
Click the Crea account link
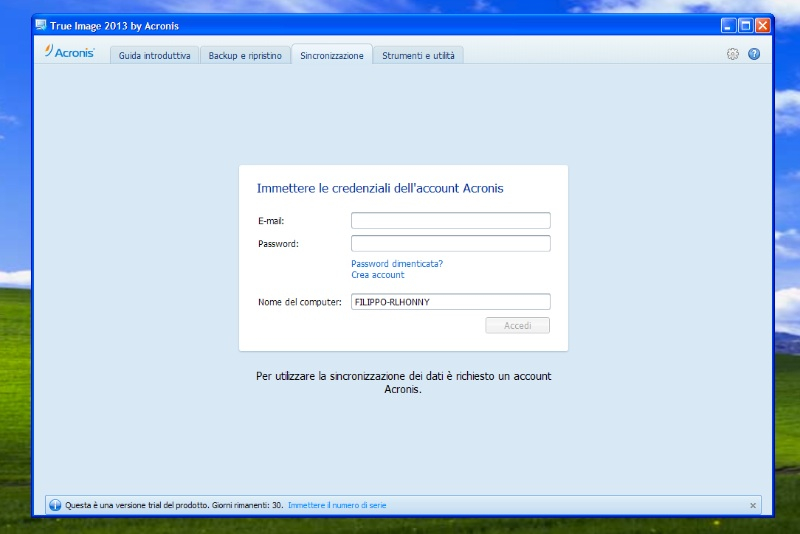pos(377,275)
